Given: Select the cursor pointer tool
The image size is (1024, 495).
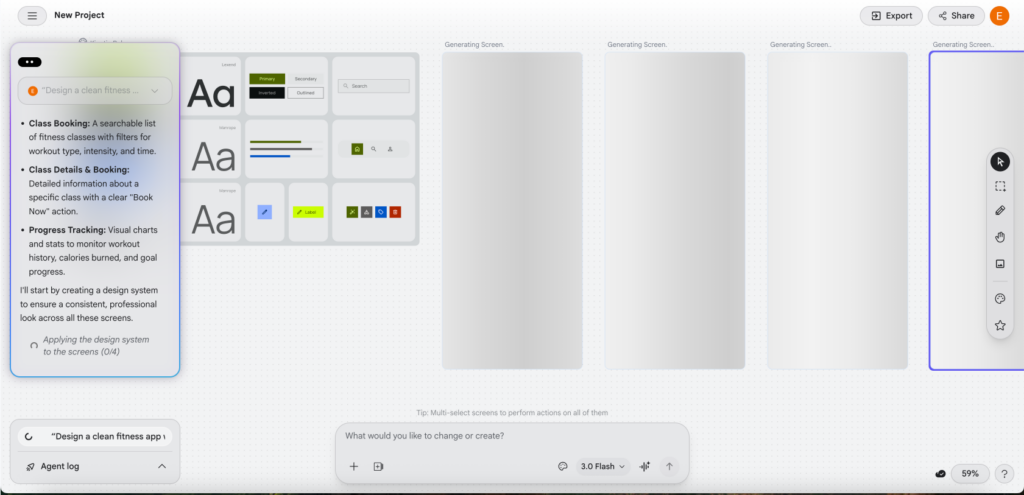Looking at the screenshot, I should pos(999,161).
